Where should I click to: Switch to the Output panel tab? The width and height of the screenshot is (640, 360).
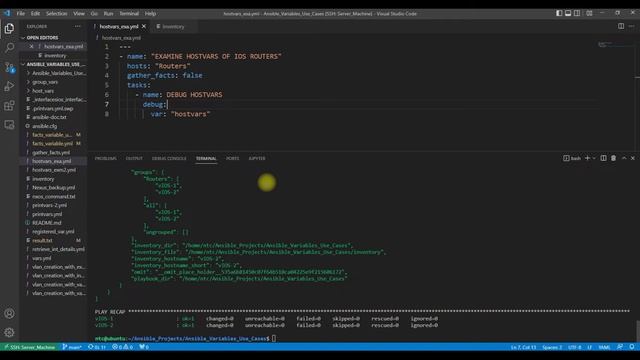click(x=134, y=158)
